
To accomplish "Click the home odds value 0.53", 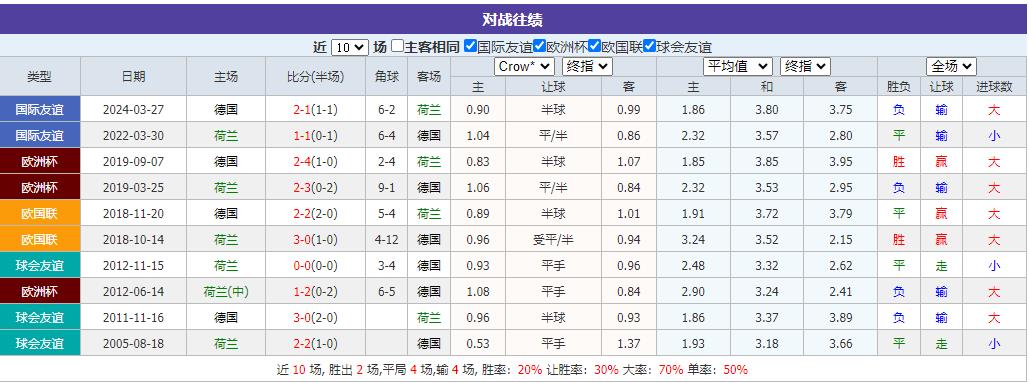I will coord(478,344).
